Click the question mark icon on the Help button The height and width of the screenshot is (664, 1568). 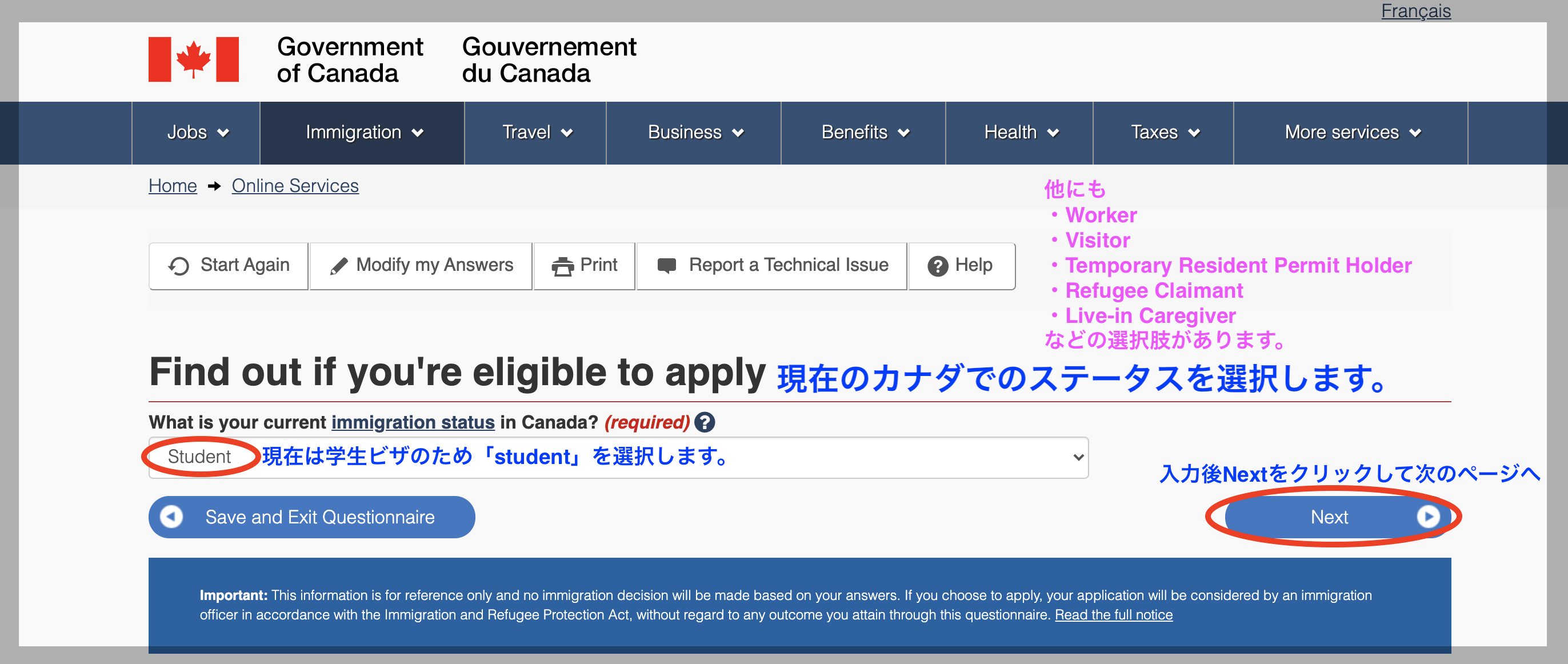click(x=937, y=266)
